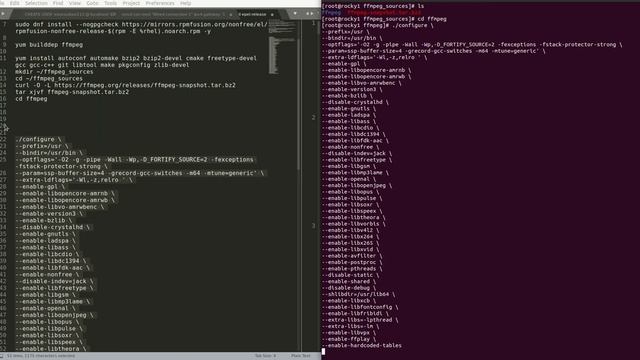Click '--enable-shared' line in terminal
Screen dimensions: 640x360
coord(349,282)
